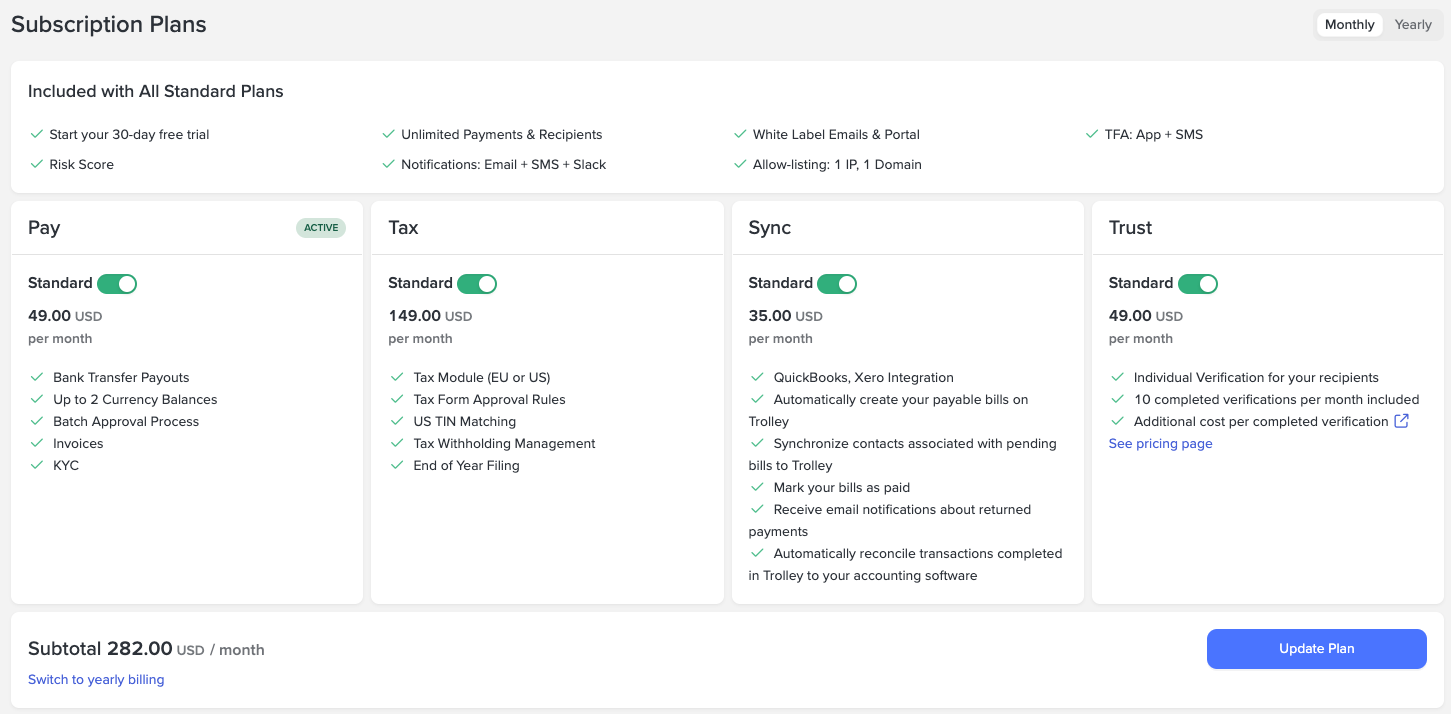Click checkmark beside Batch Approval Process
The height and width of the screenshot is (714, 1451).
coord(37,421)
